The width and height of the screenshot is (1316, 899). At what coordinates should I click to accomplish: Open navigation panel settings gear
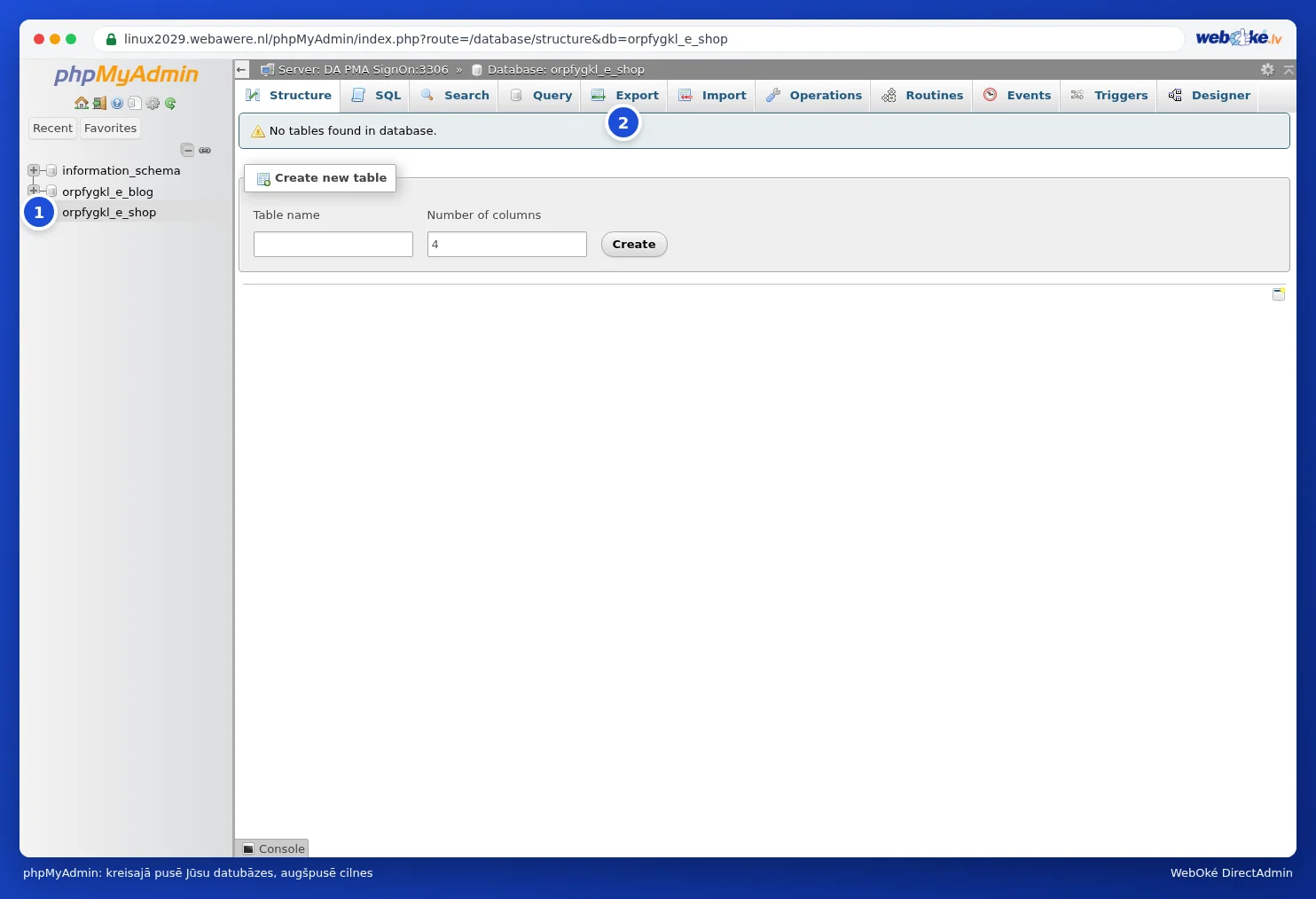(153, 103)
